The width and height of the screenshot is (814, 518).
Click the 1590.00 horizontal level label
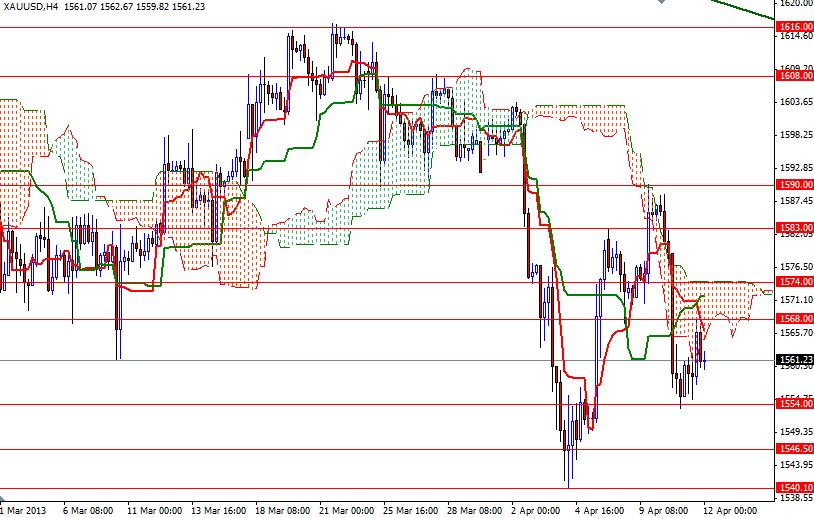(793, 185)
